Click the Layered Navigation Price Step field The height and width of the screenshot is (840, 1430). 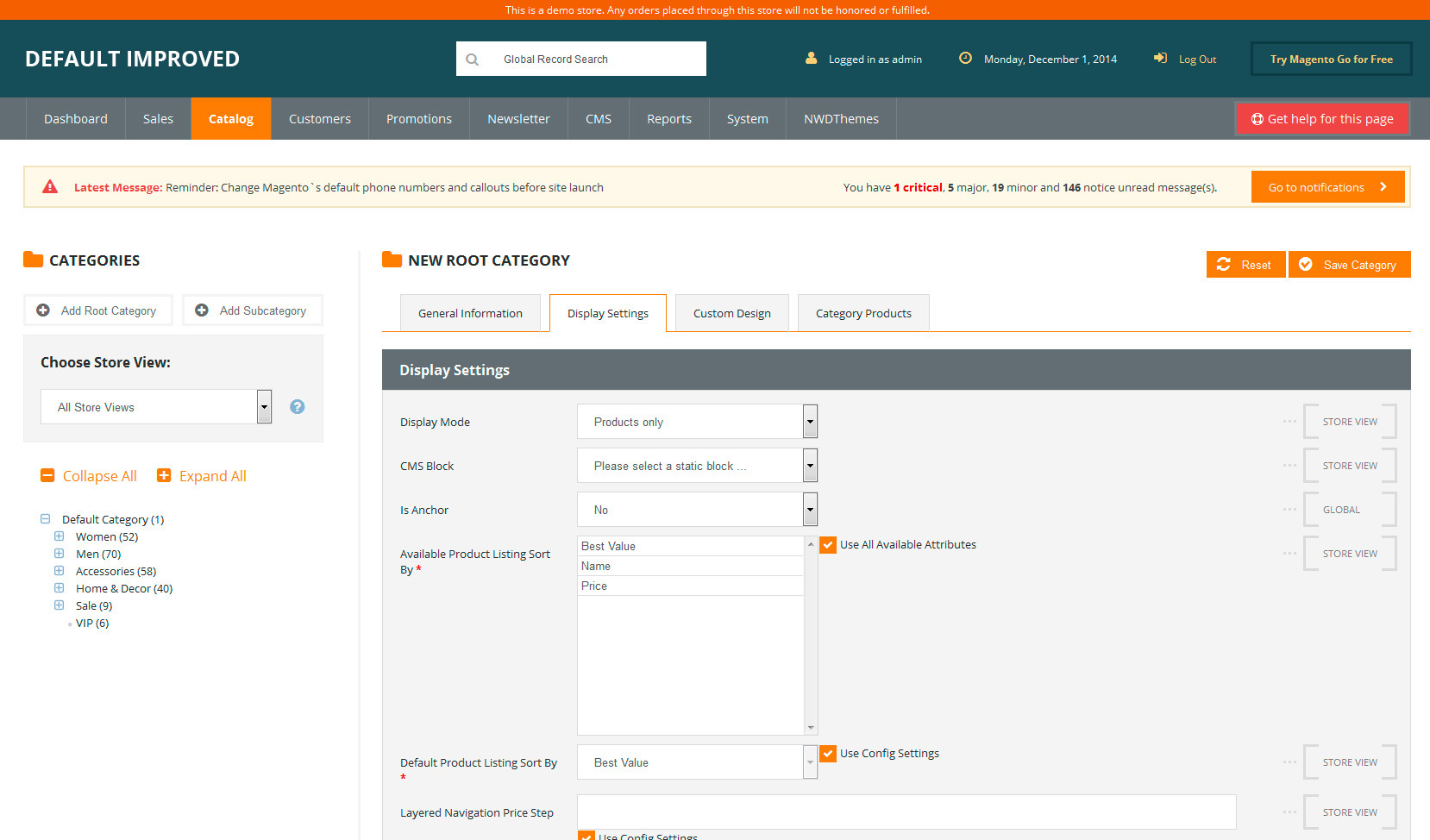[x=906, y=812]
